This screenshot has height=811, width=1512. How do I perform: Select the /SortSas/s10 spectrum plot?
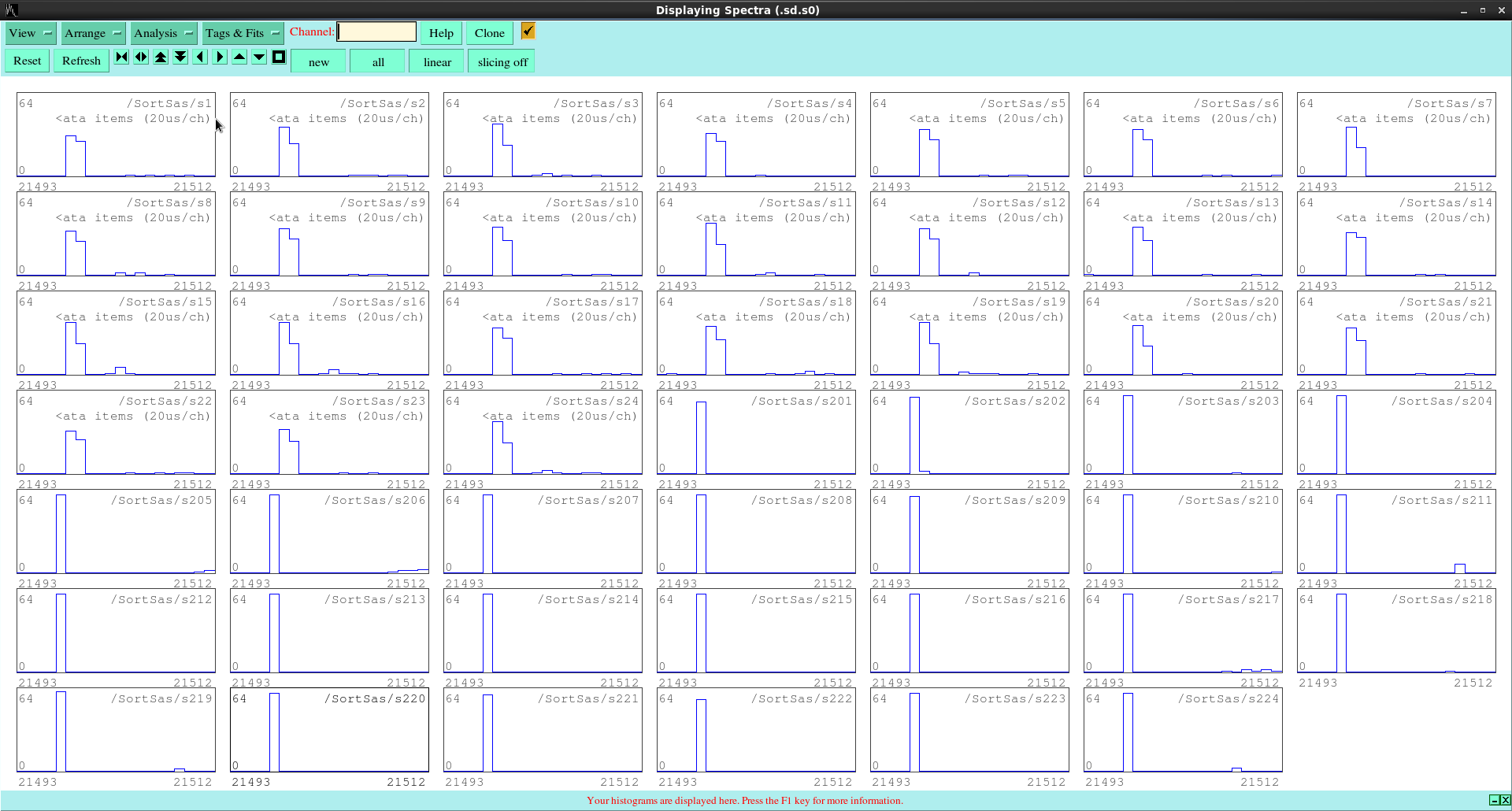(x=543, y=234)
